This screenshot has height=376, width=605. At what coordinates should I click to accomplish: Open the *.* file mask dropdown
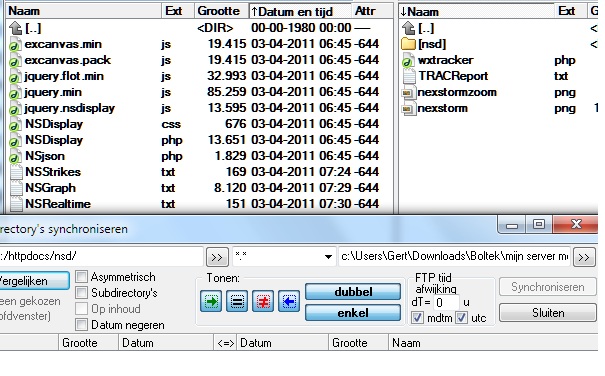coord(328,257)
